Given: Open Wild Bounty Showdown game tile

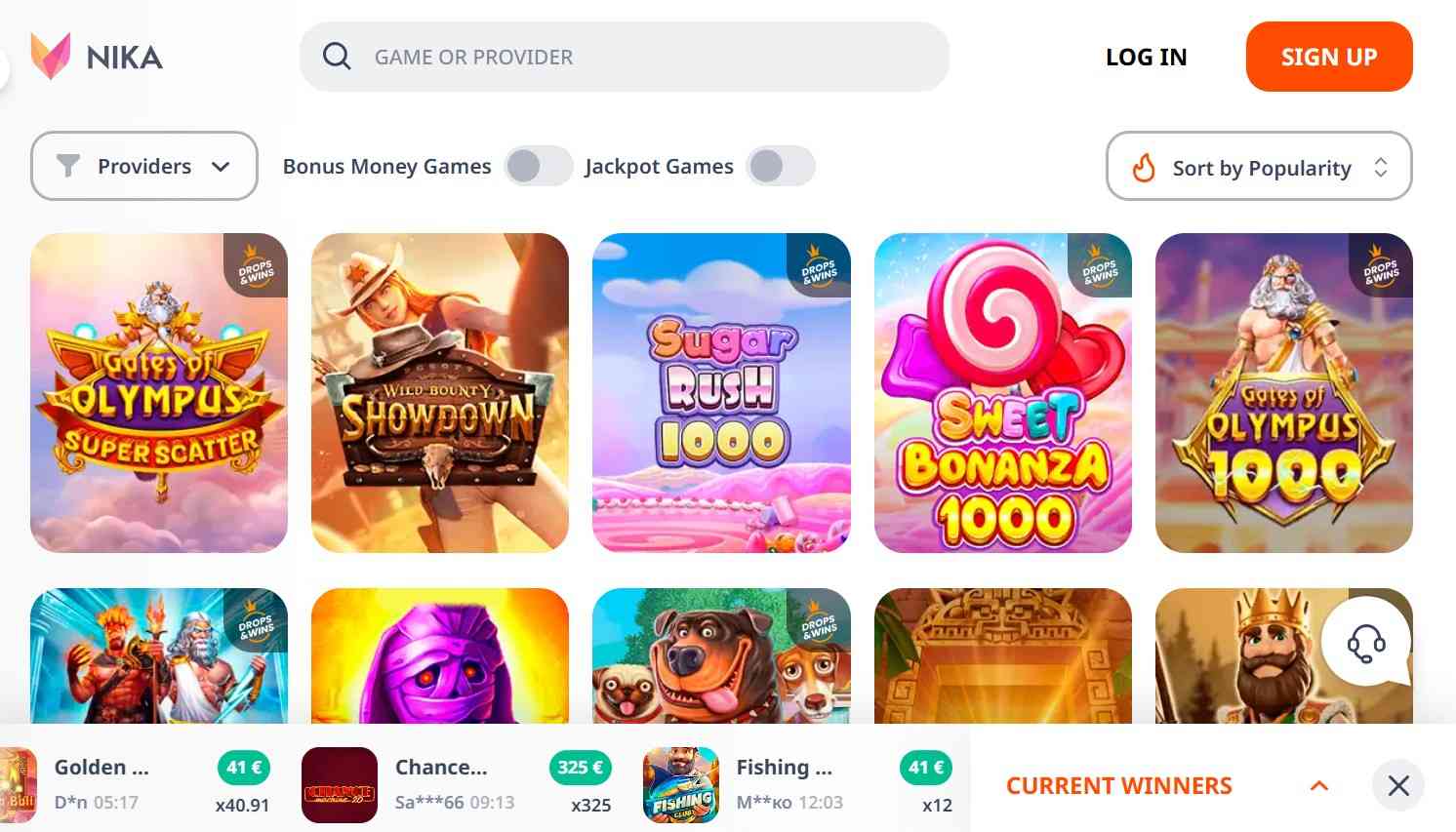Looking at the screenshot, I should [x=440, y=393].
